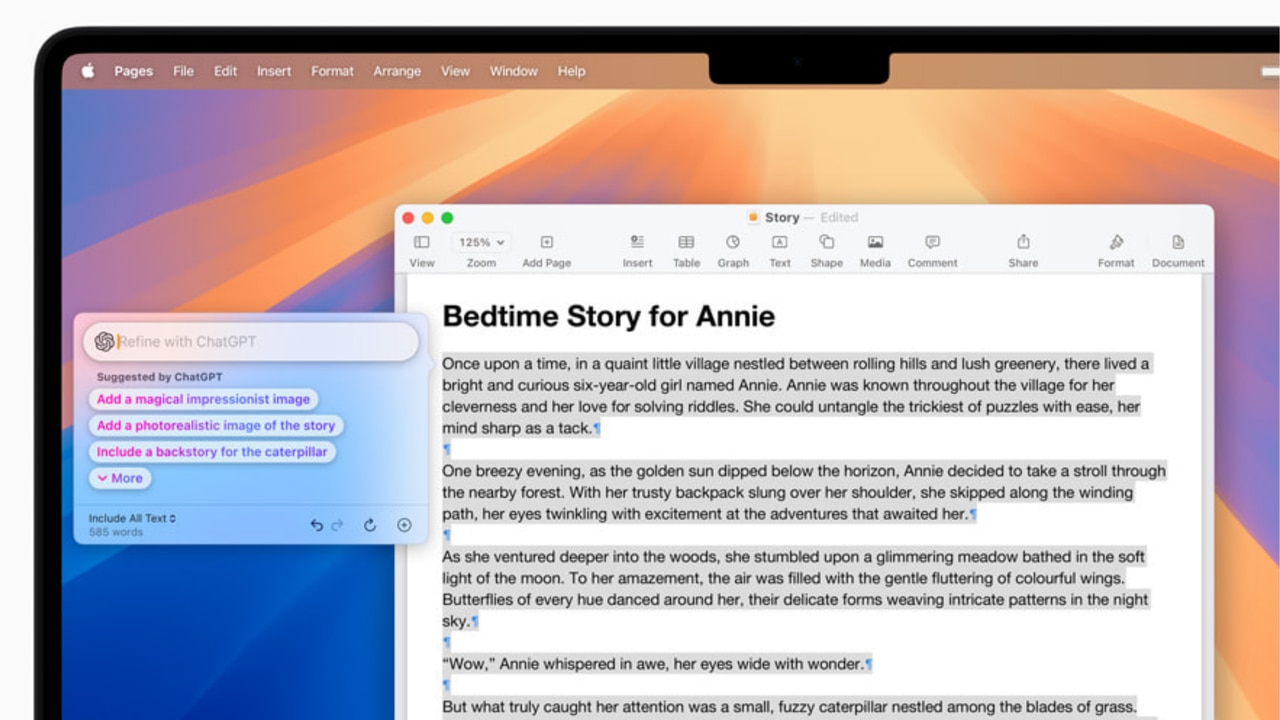This screenshot has height=720, width=1280.
Task: Click the undo arrow in ChatGPT panel
Action: coord(317,525)
